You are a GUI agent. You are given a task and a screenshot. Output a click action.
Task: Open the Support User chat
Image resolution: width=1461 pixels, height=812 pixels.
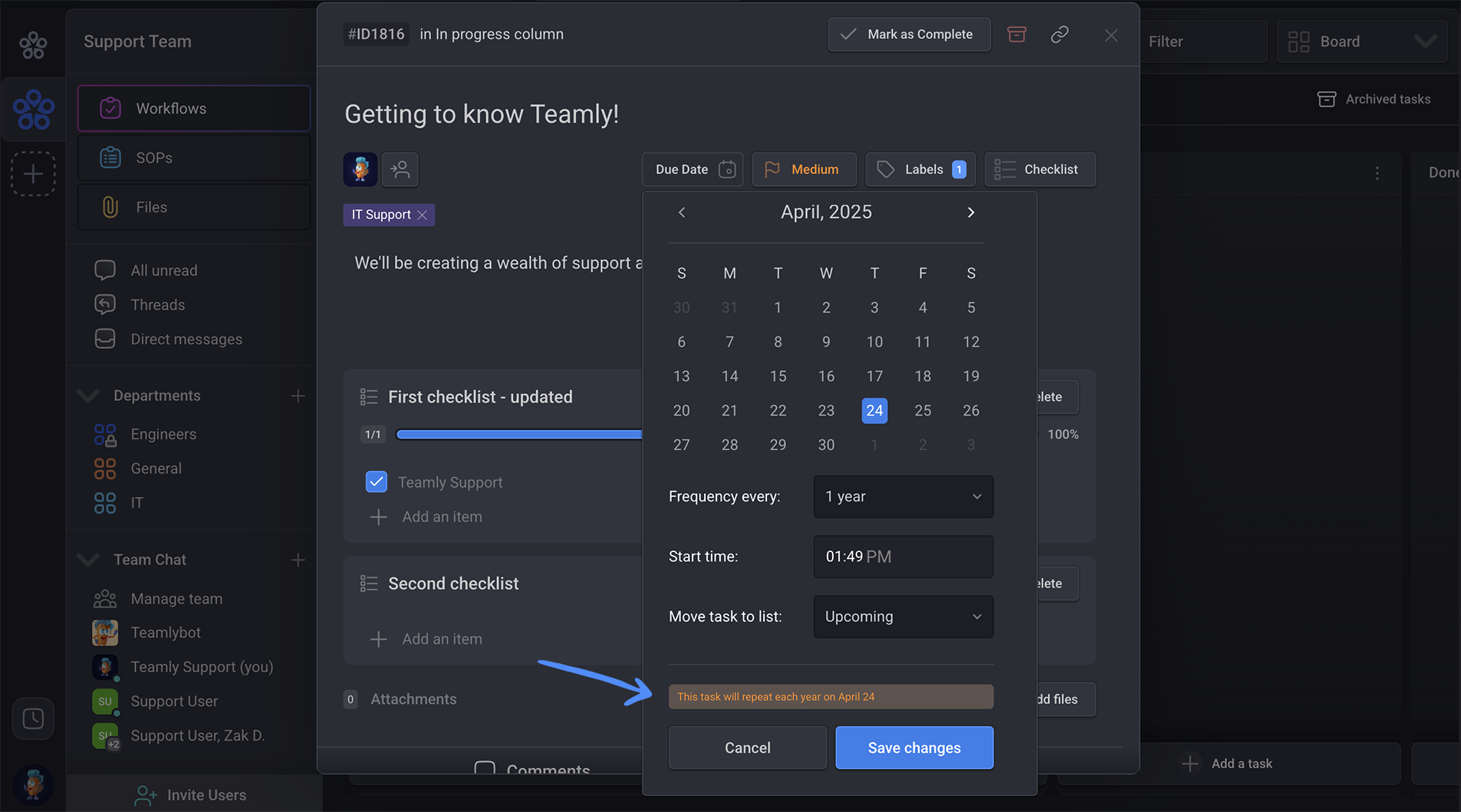pos(173,702)
